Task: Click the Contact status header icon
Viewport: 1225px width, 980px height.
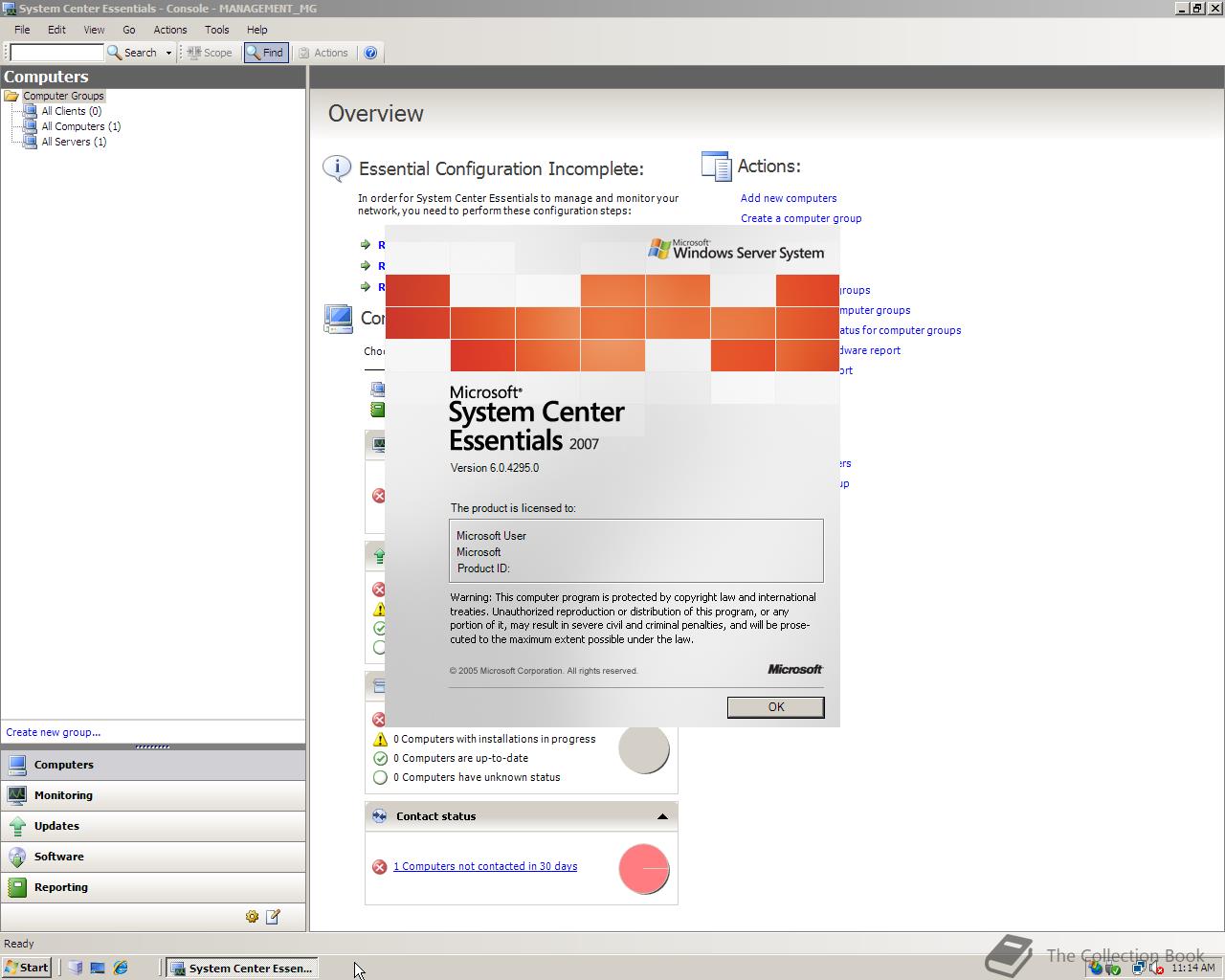Action: click(x=380, y=816)
